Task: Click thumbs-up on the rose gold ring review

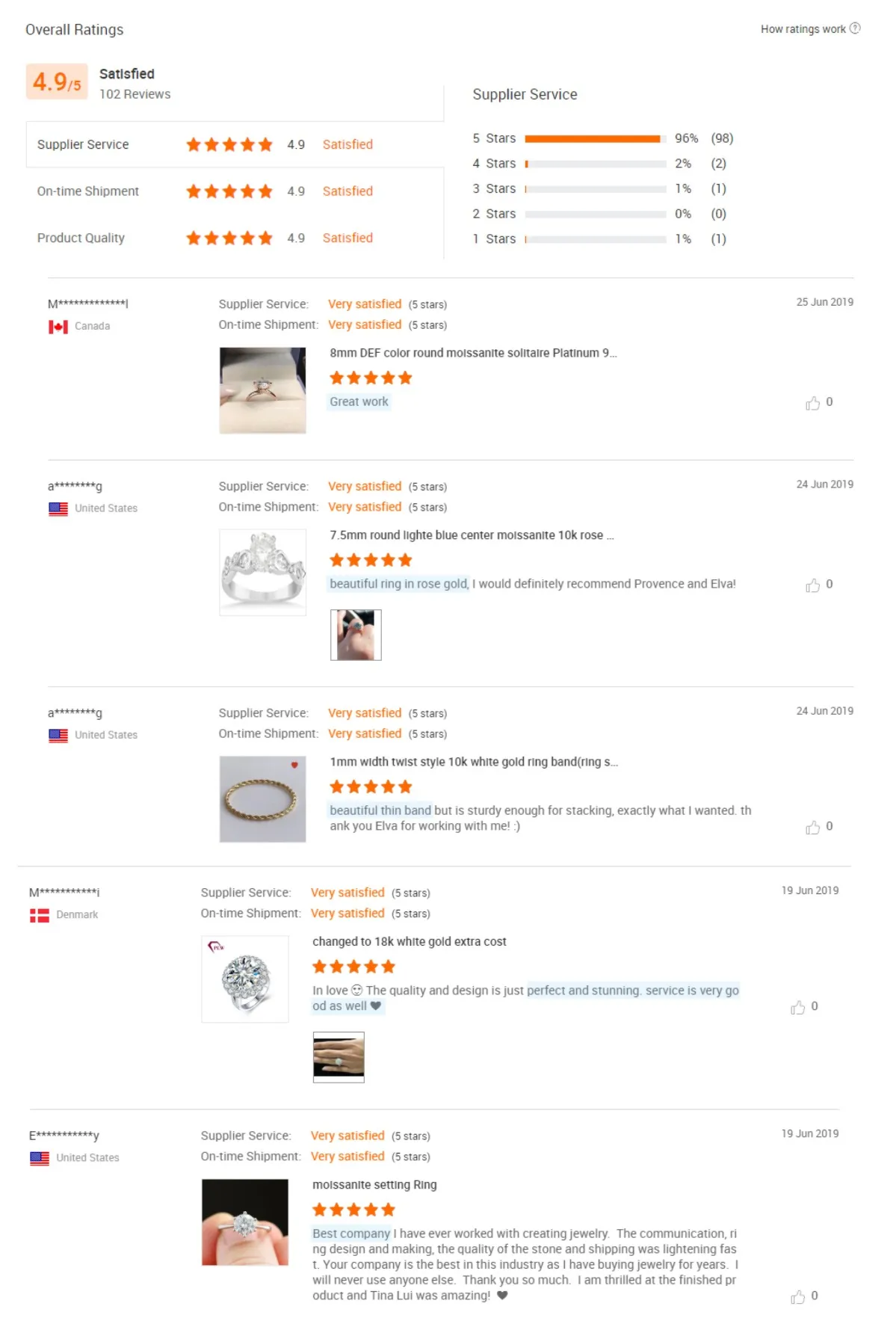Action: pyautogui.click(x=812, y=585)
